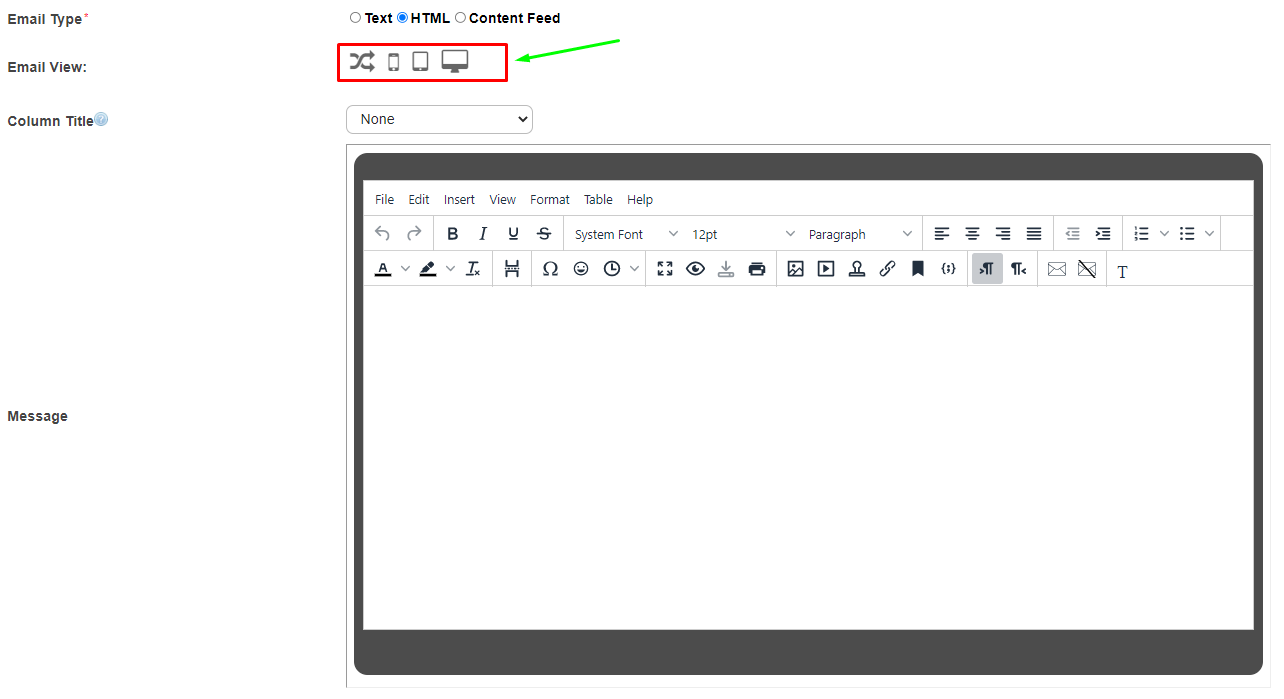Toggle bold formatting

tap(452, 234)
